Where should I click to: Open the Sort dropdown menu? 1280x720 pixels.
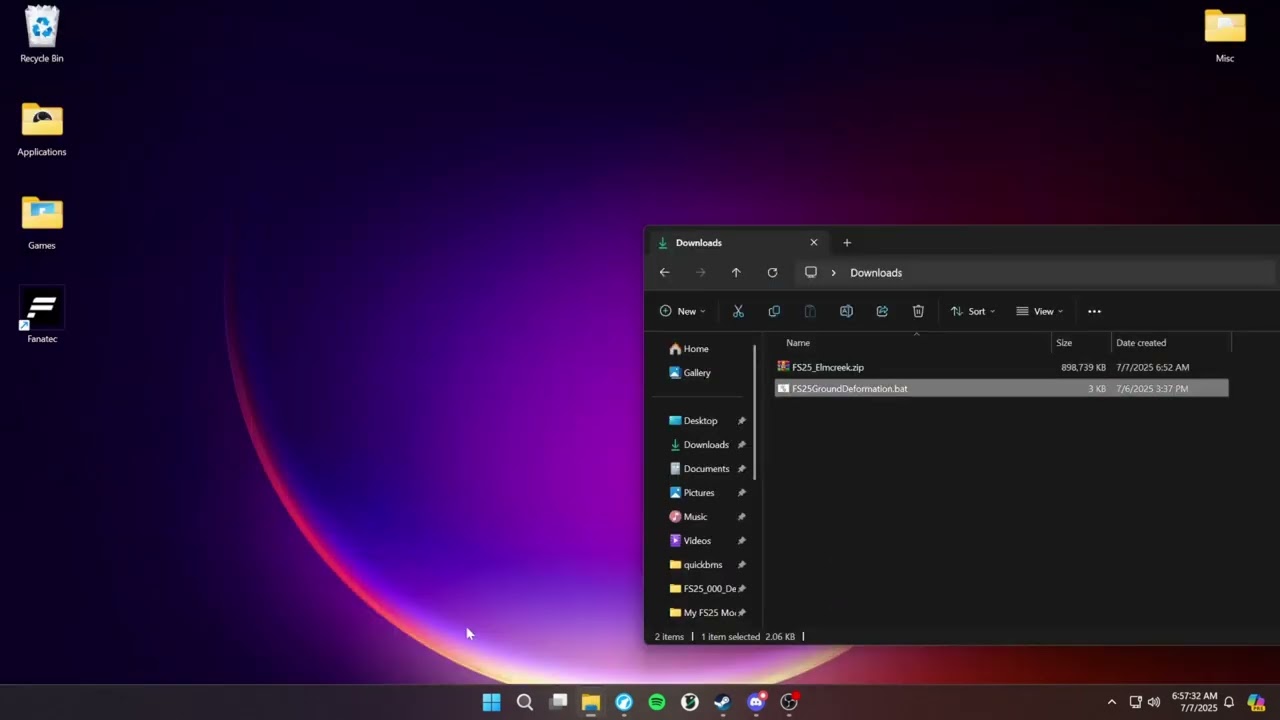pyautogui.click(x=973, y=311)
